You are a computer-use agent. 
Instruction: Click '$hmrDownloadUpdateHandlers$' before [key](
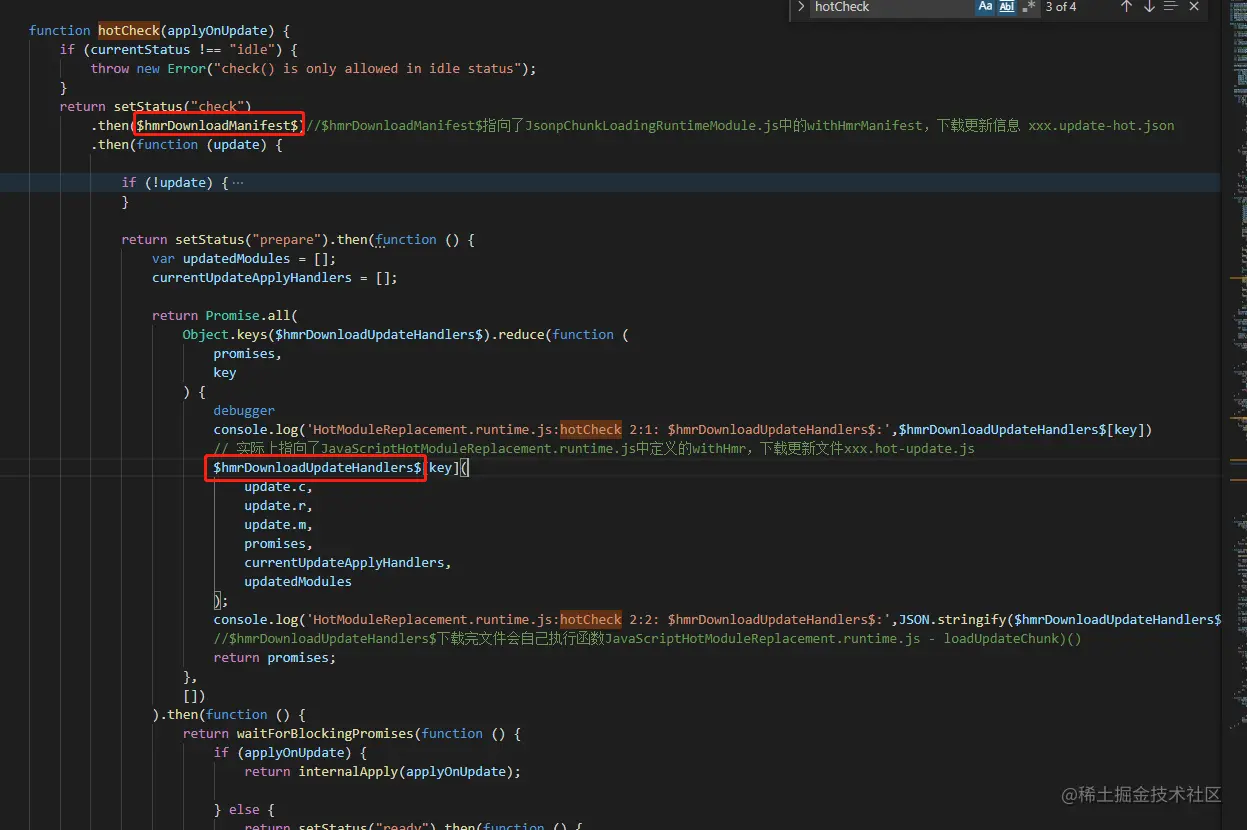pos(317,468)
